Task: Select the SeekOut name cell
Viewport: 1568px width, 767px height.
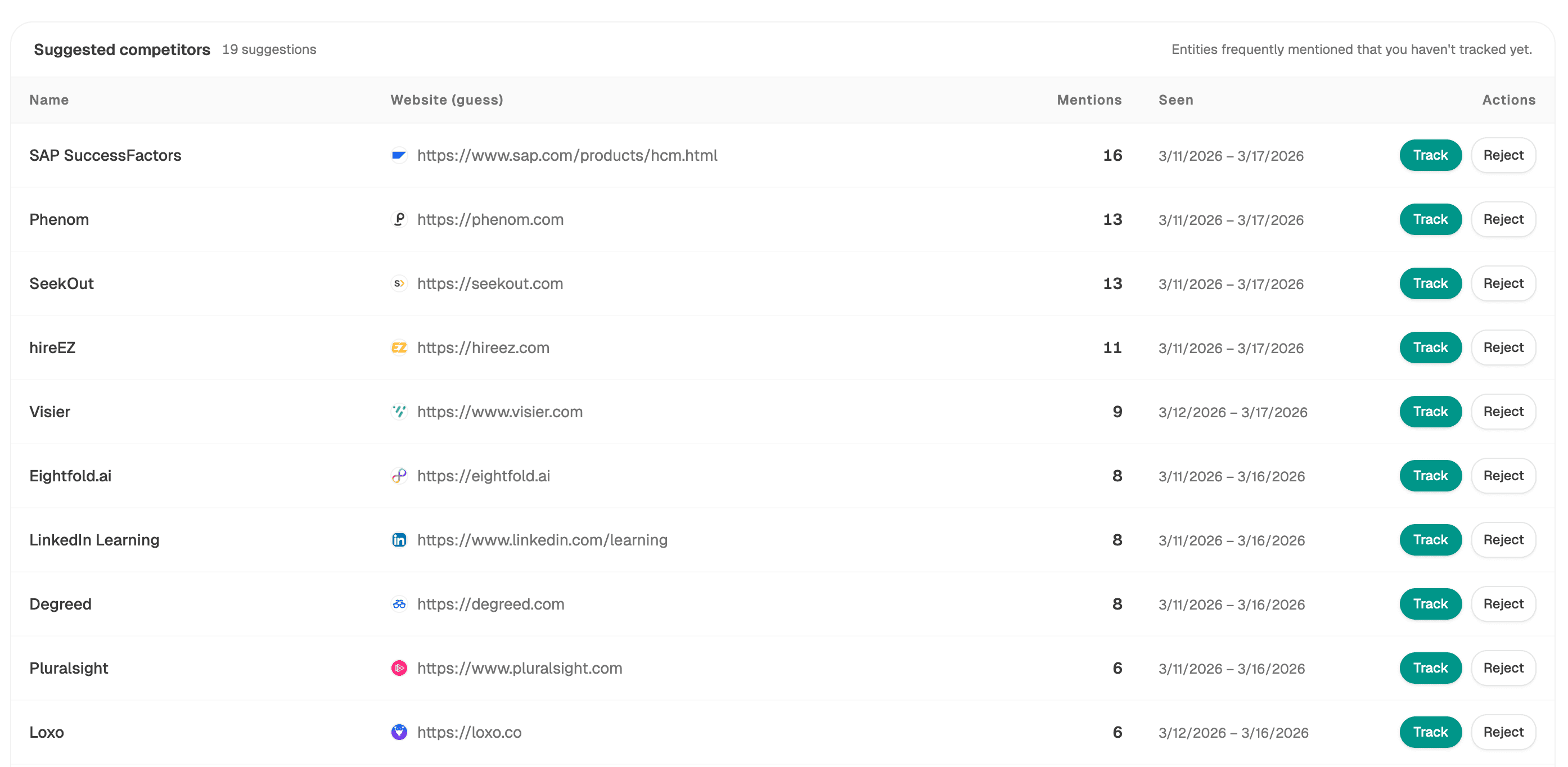Action: [x=61, y=283]
